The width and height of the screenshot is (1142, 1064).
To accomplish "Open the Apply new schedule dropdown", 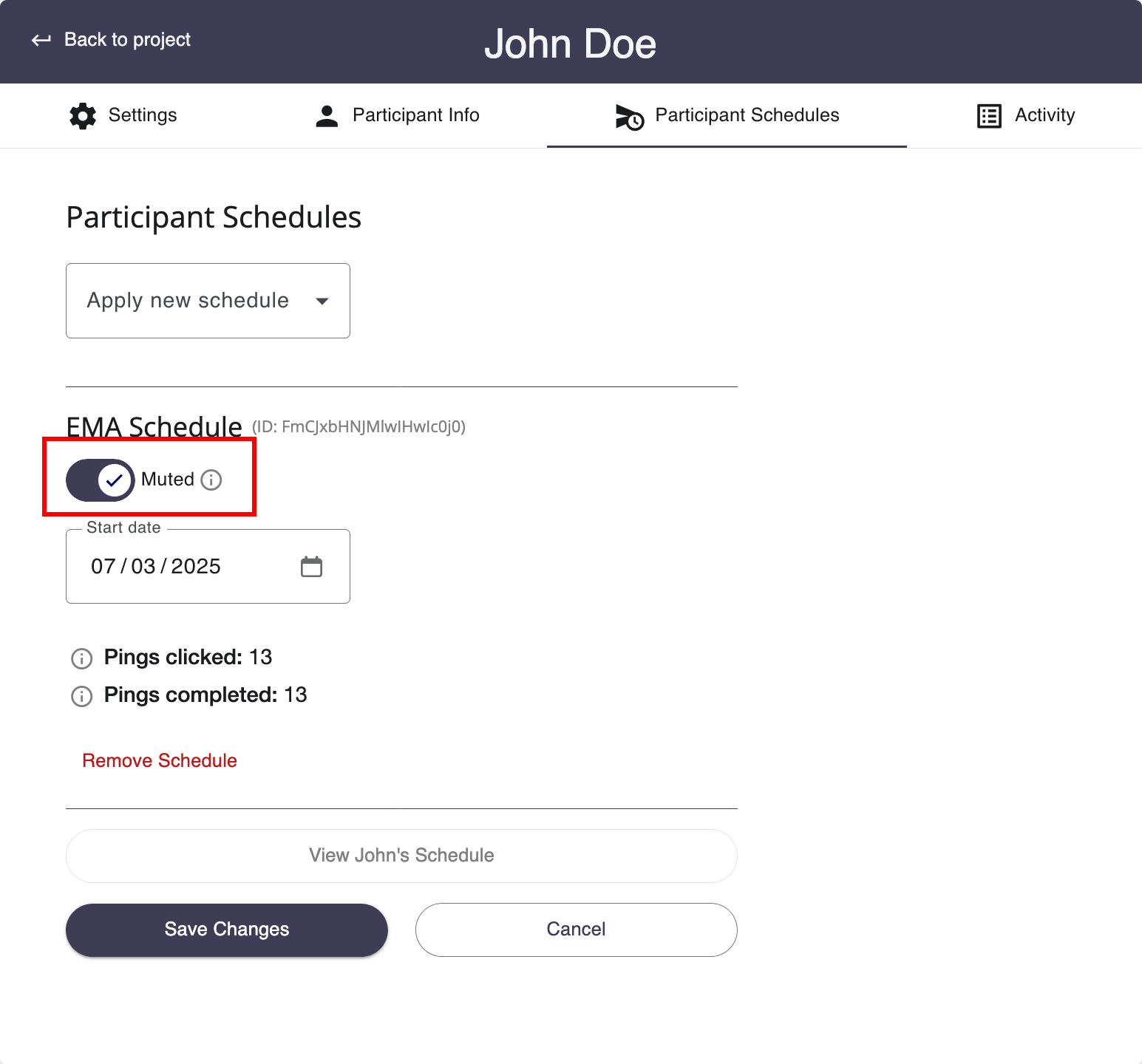I will (208, 301).
